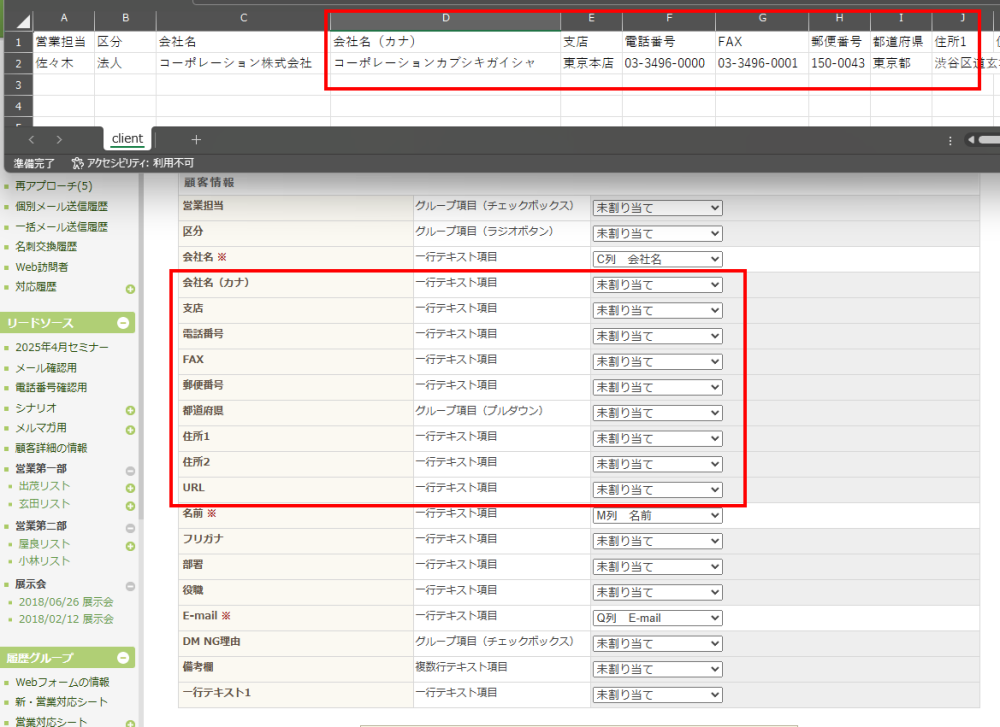Image resolution: width=1000 pixels, height=727 pixels.
Task: Collapse the 営業第一部 group
Action: (x=130, y=470)
